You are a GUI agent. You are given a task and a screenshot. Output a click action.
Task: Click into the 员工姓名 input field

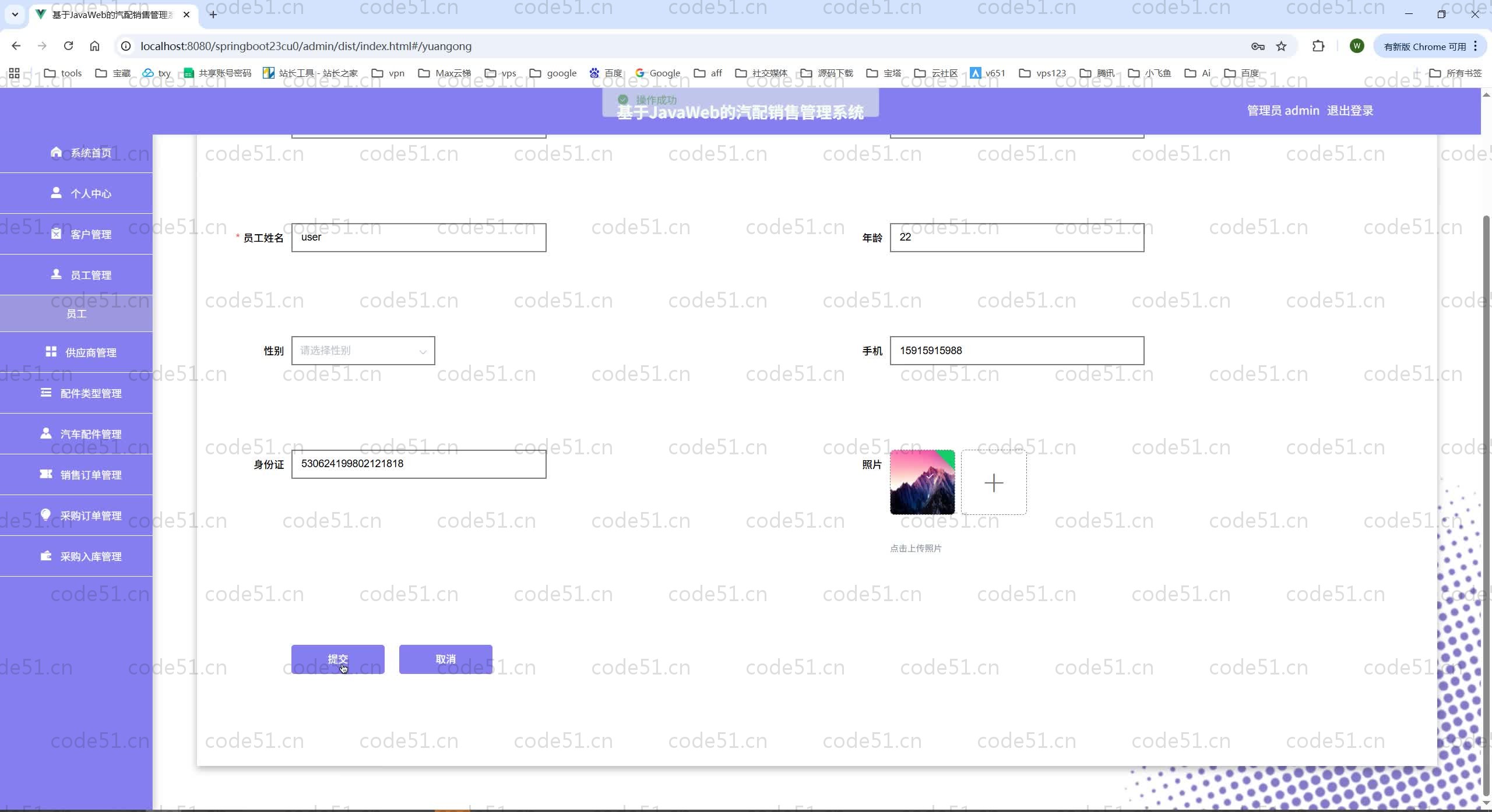(418, 238)
